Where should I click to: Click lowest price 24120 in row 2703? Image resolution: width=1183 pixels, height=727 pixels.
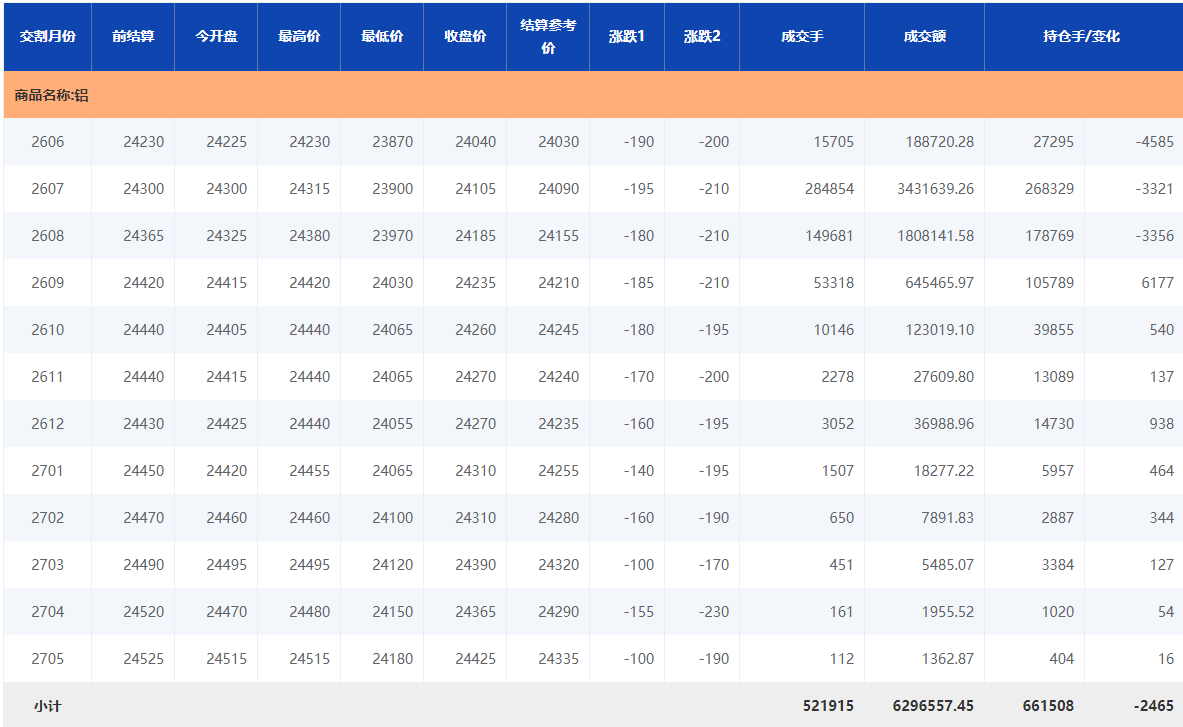(x=393, y=565)
